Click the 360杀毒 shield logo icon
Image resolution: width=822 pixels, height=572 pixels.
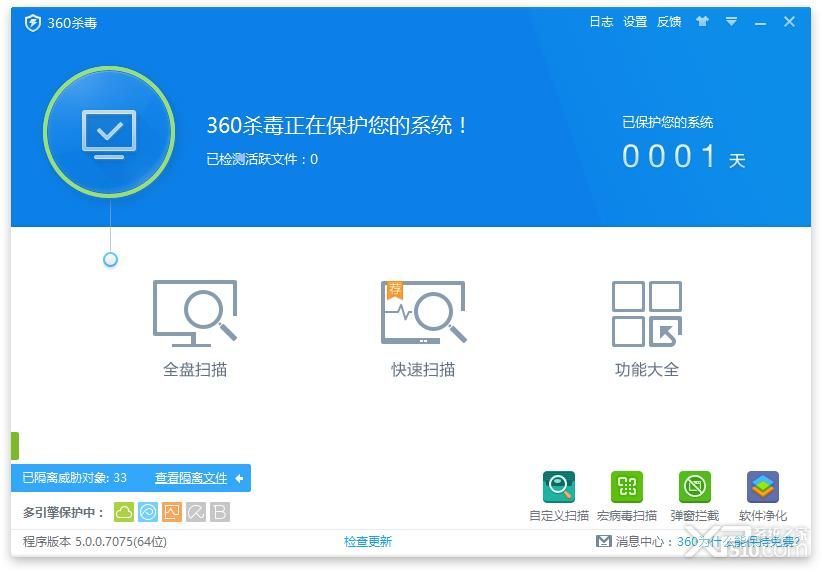pyautogui.click(x=33, y=23)
